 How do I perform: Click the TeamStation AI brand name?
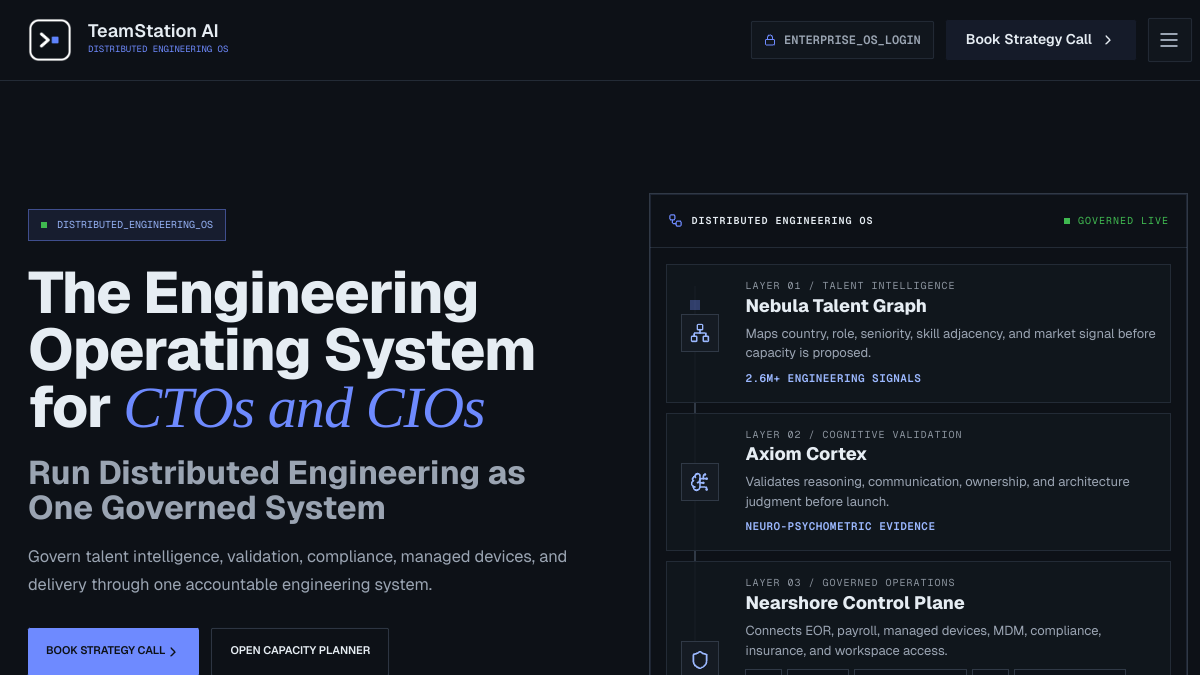pos(153,31)
